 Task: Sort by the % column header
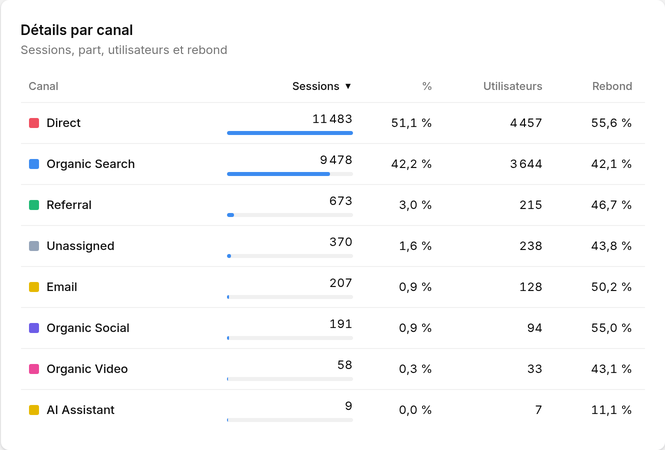[427, 86]
